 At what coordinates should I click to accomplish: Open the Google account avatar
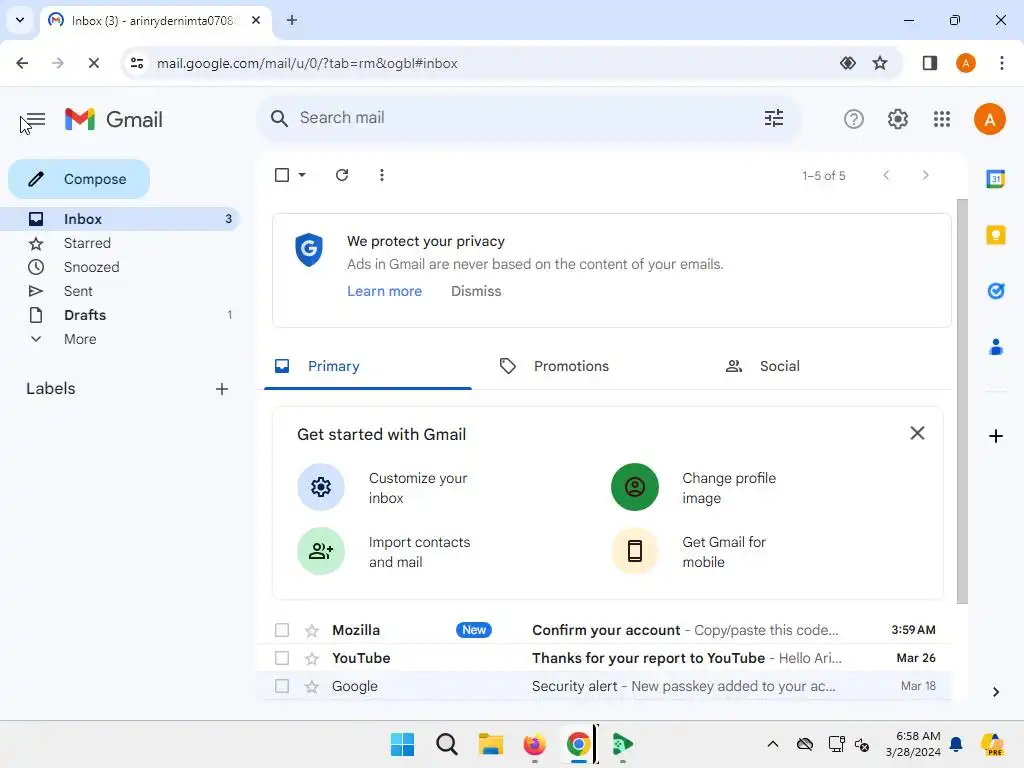(x=989, y=119)
